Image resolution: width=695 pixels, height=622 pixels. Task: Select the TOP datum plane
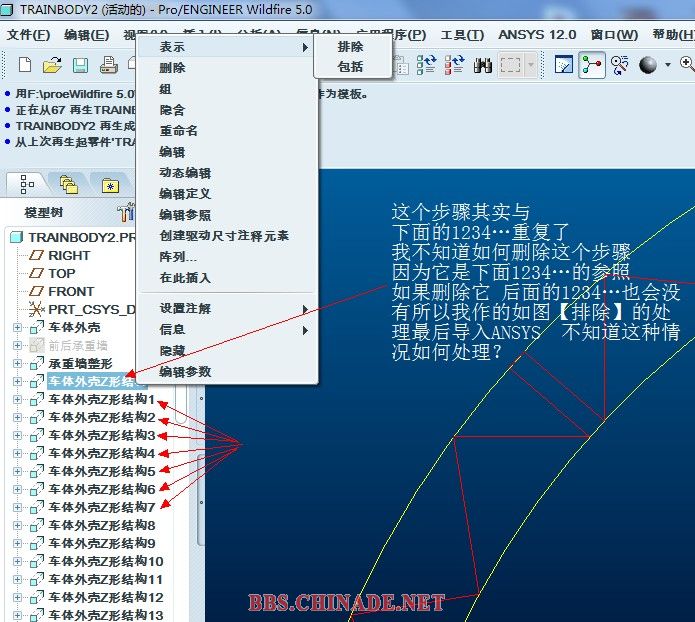click(62, 274)
